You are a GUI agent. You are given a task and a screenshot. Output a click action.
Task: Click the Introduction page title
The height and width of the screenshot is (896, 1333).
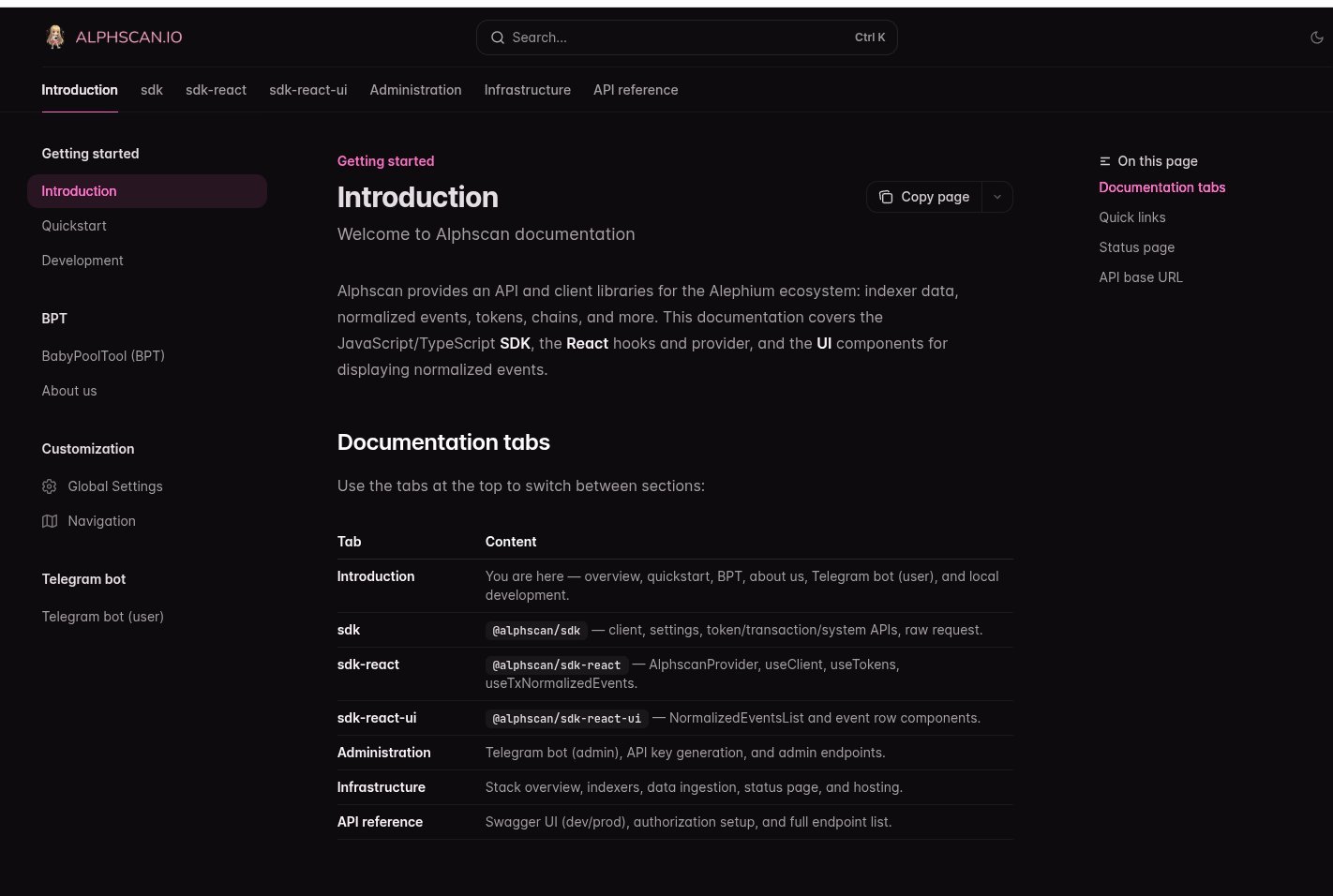click(418, 197)
